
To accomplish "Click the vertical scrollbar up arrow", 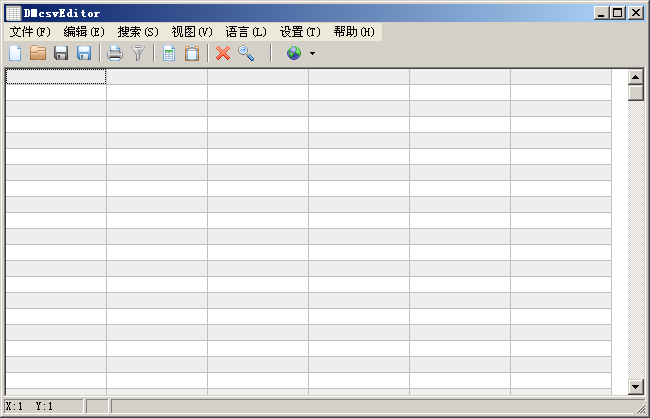I will [x=635, y=77].
